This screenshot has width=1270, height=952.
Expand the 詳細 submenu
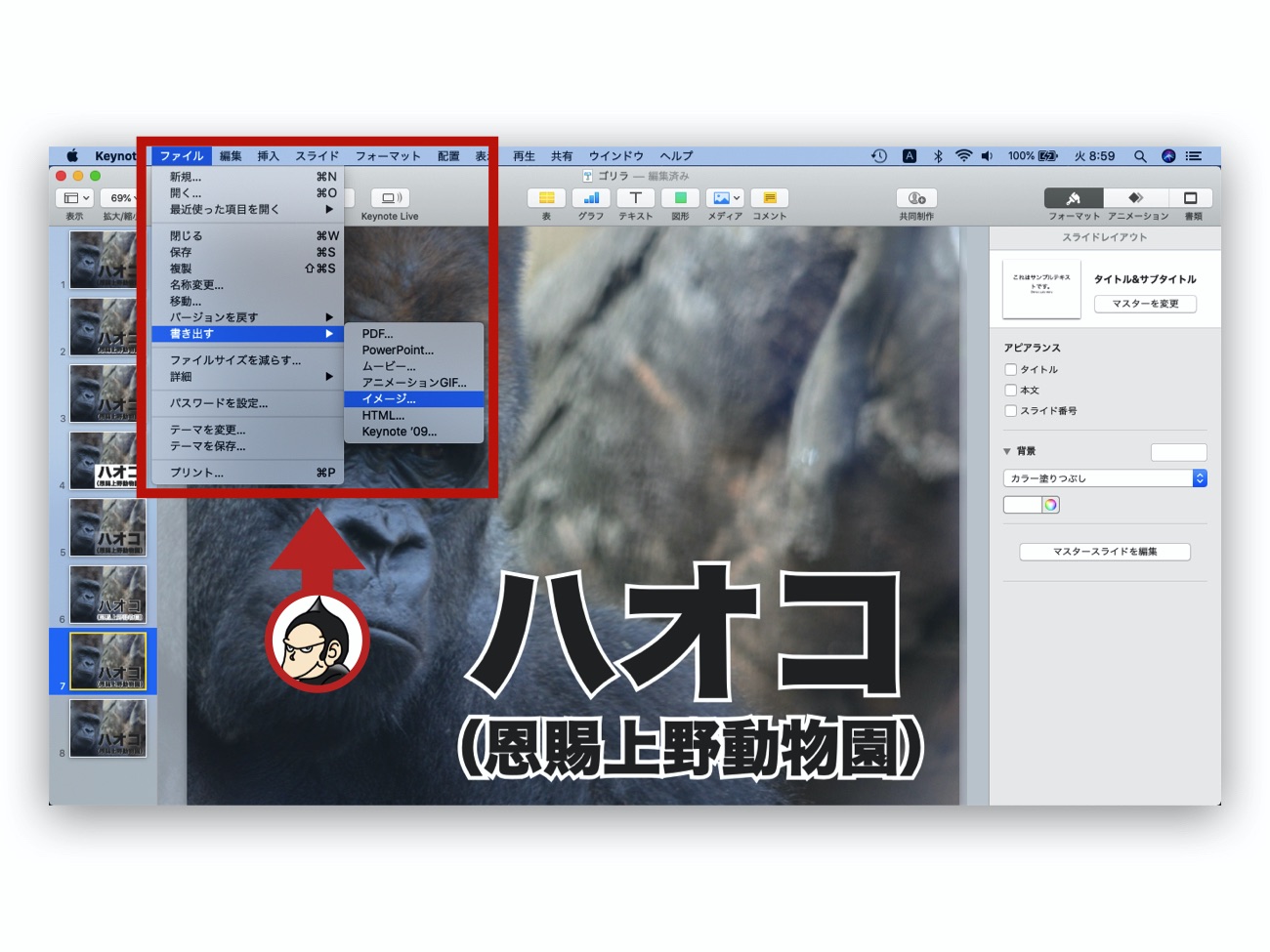coord(249,376)
